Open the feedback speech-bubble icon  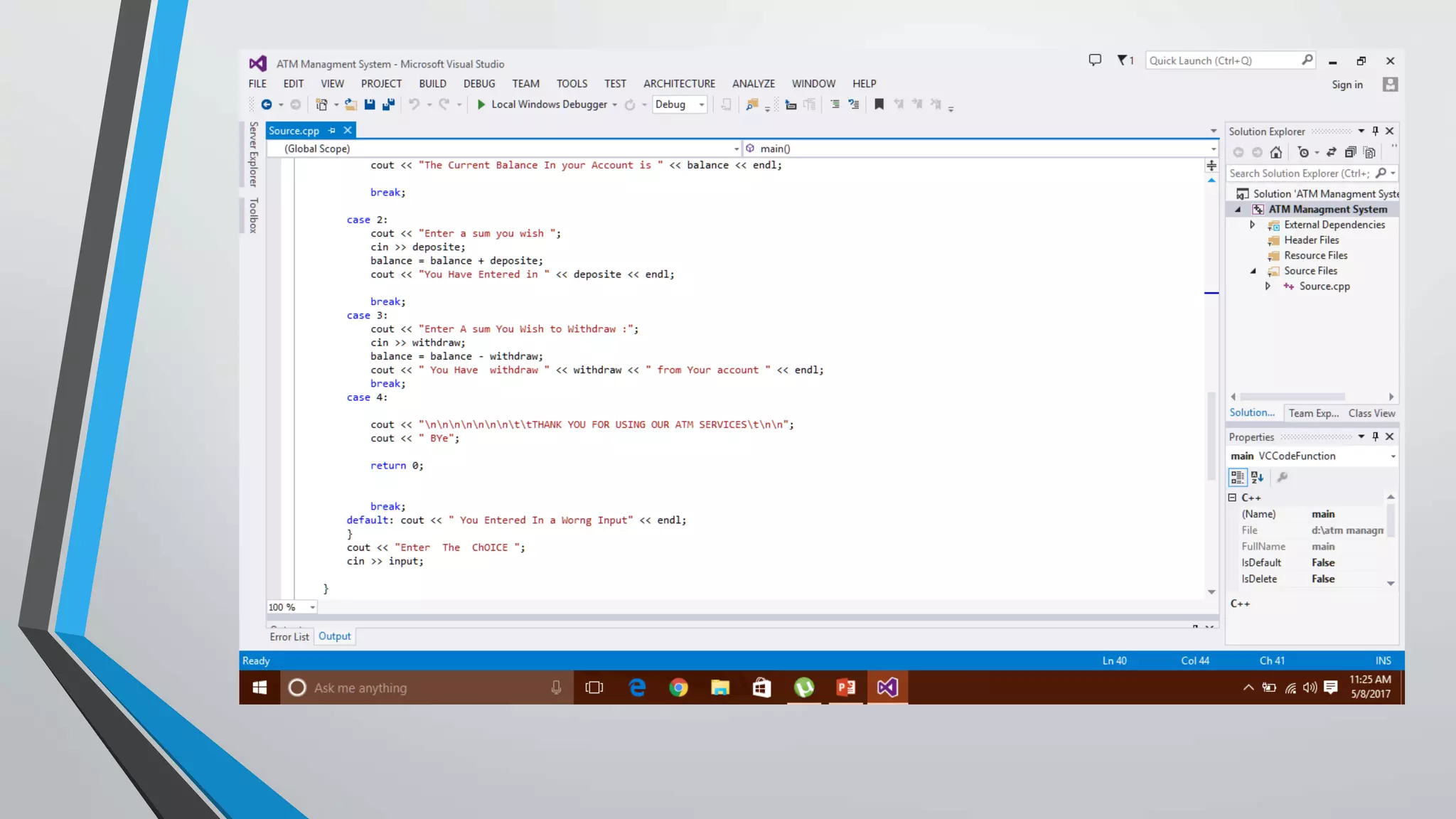pos(1095,60)
